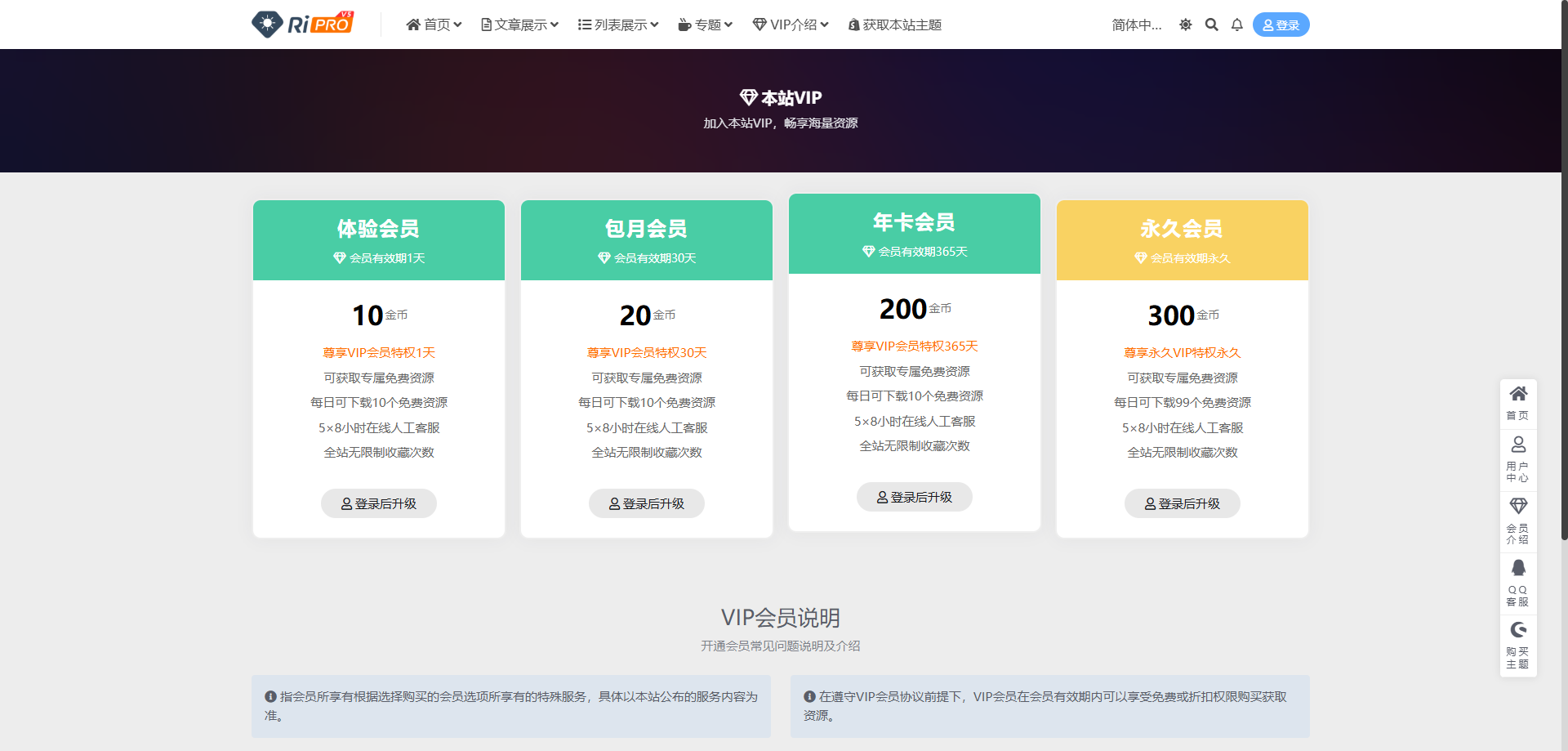Image resolution: width=1568 pixels, height=751 pixels.
Task: Click the 获取本站主题 link
Action: 895,25
